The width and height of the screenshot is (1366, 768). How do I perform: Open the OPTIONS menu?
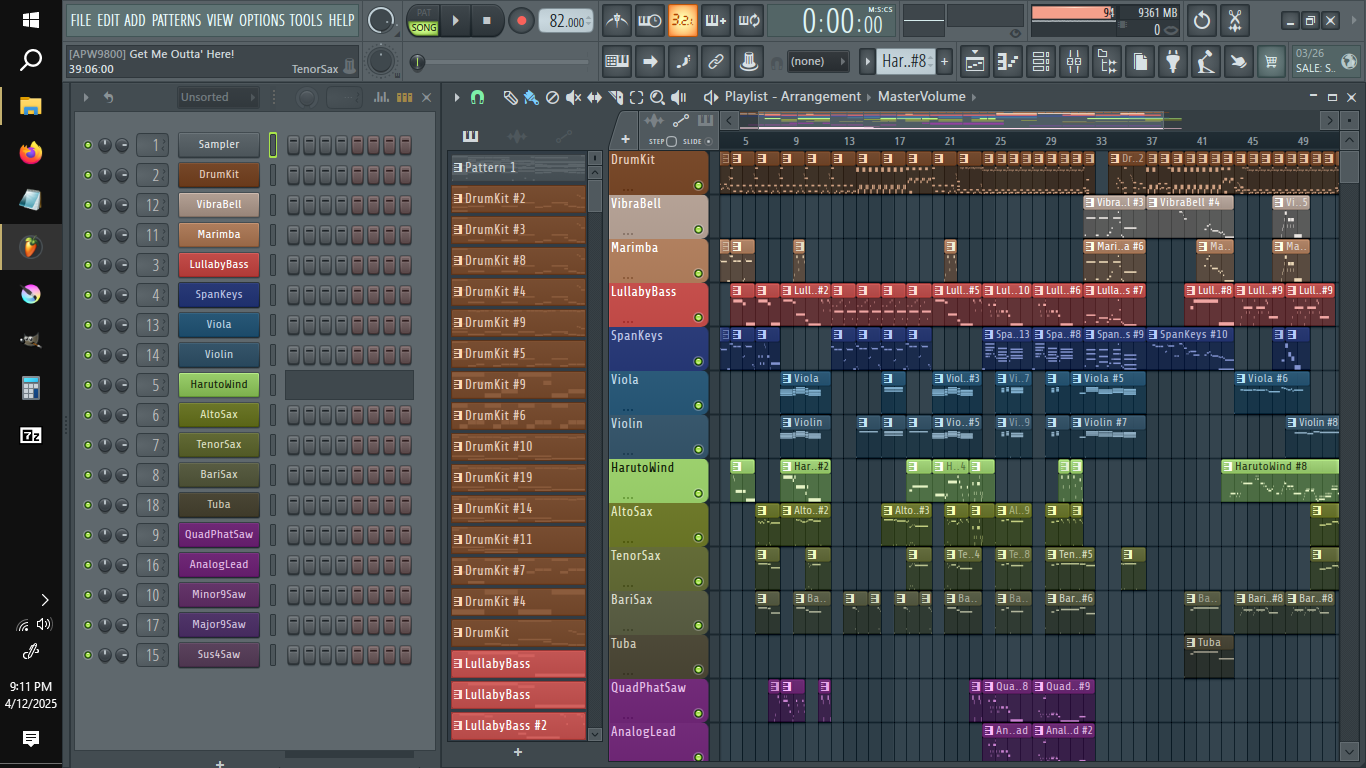[x=262, y=20]
